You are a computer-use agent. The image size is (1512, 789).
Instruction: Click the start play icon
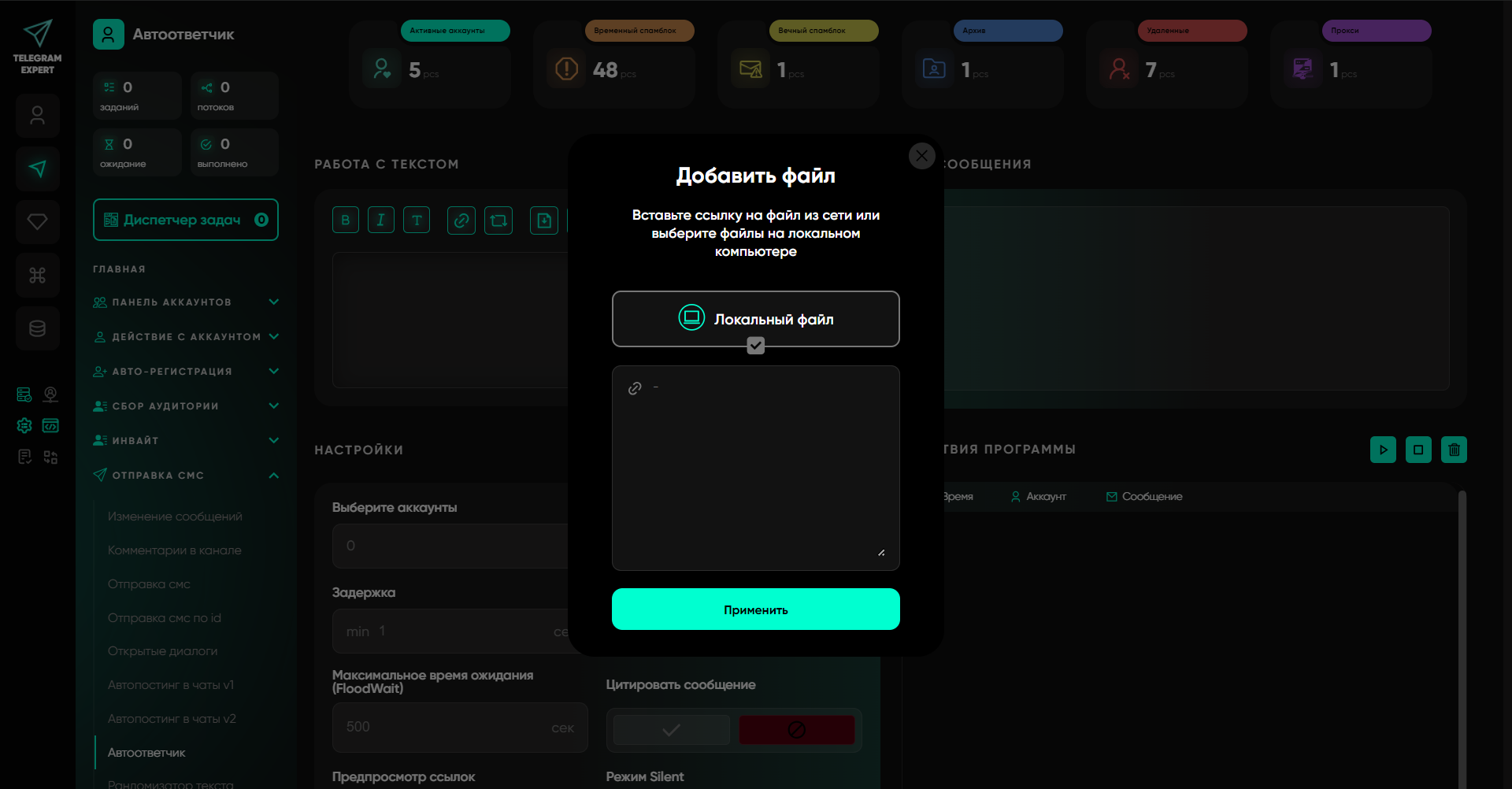pyautogui.click(x=1383, y=450)
